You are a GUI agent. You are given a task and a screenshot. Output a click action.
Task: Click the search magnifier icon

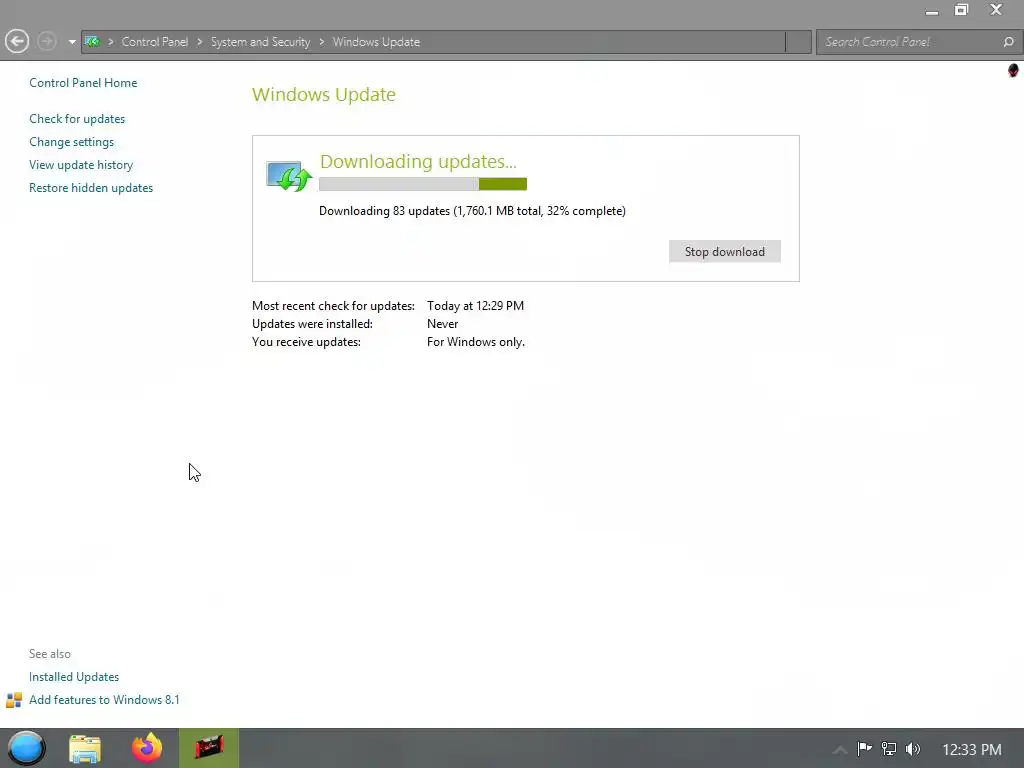coord(1008,42)
